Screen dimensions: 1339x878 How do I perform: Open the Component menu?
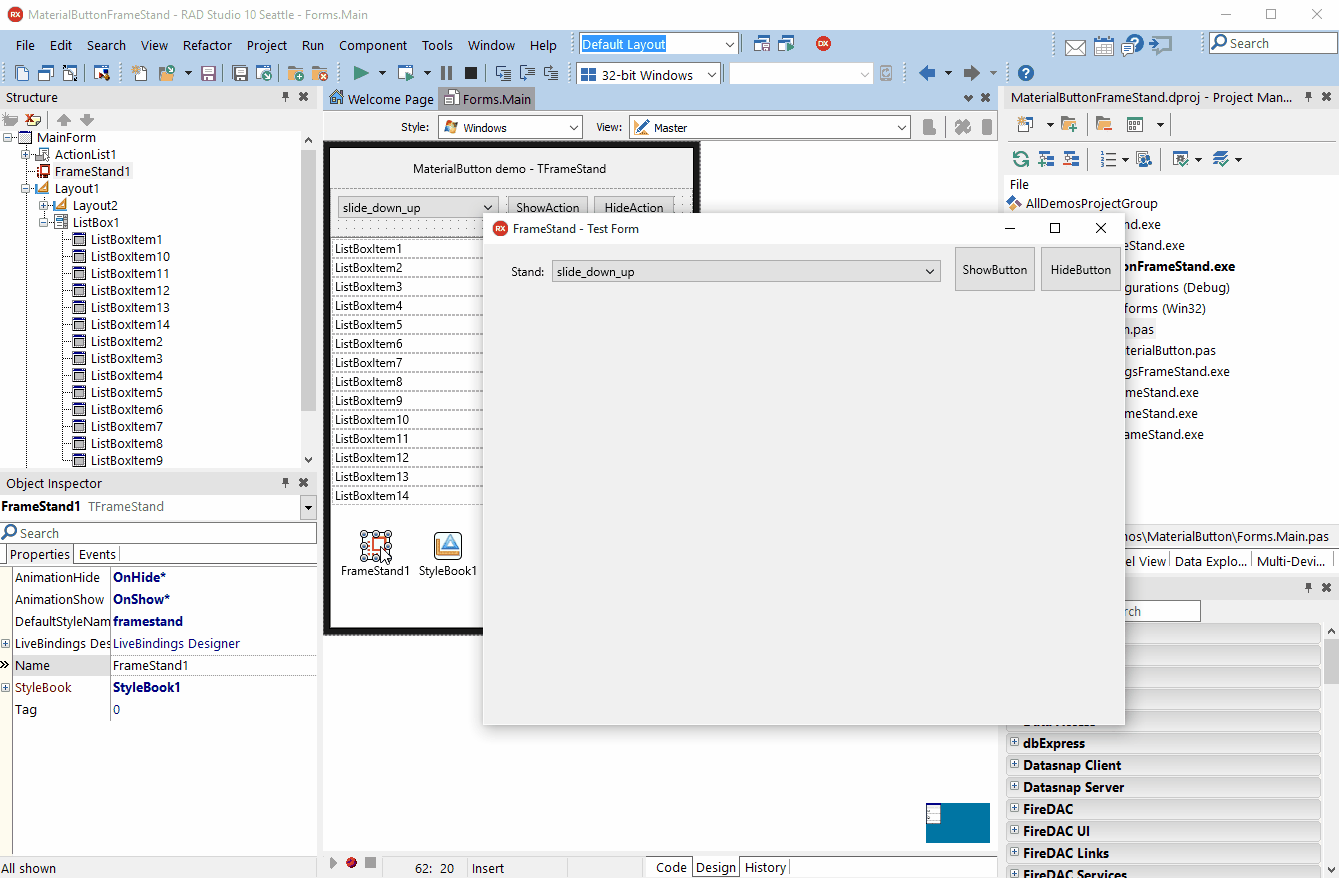pyautogui.click(x=373, y=45)
